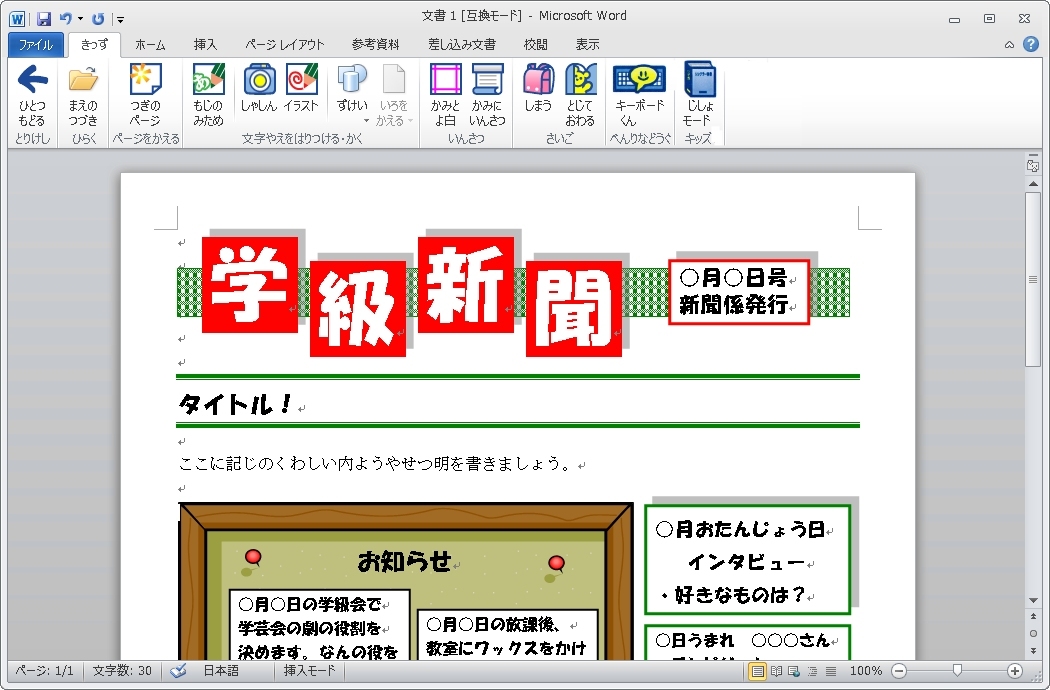Click とじておわる close and finish icon

580,80
